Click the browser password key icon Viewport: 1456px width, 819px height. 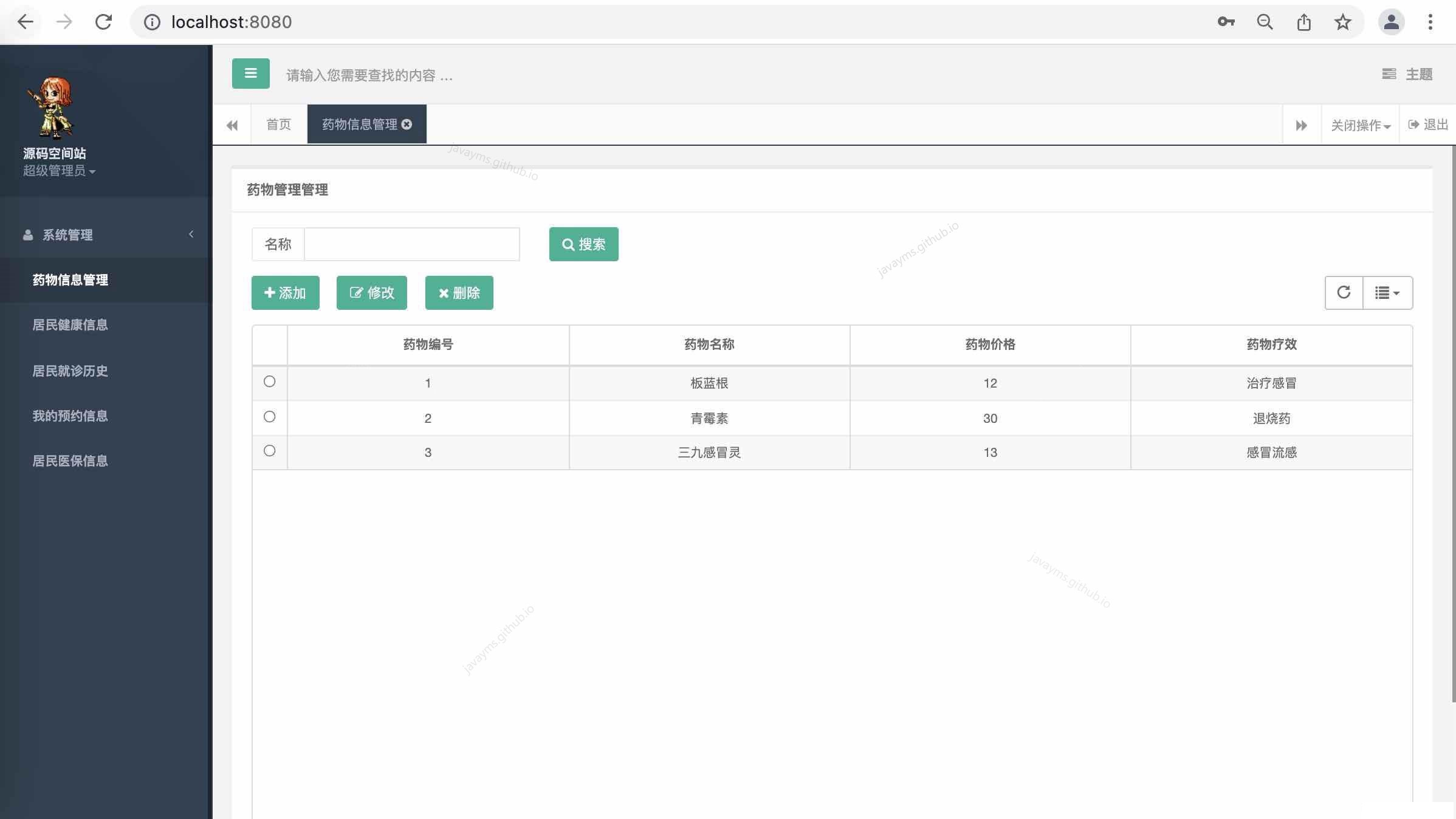[x=1226, y=22]
